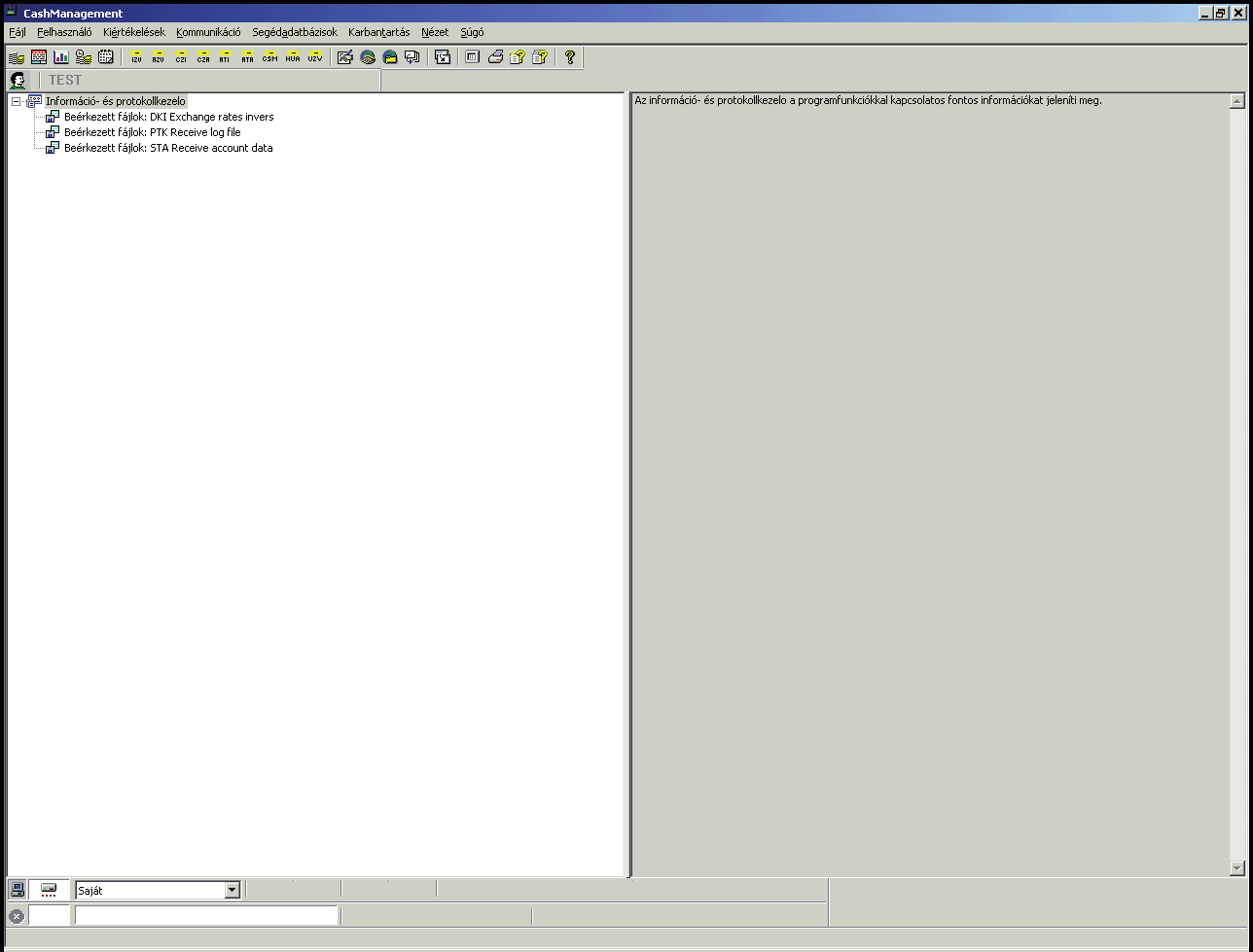This screenshot has height=952, width=1253.
Task: Click the scroll down arrow in right pane
Action: (1237, 868)
